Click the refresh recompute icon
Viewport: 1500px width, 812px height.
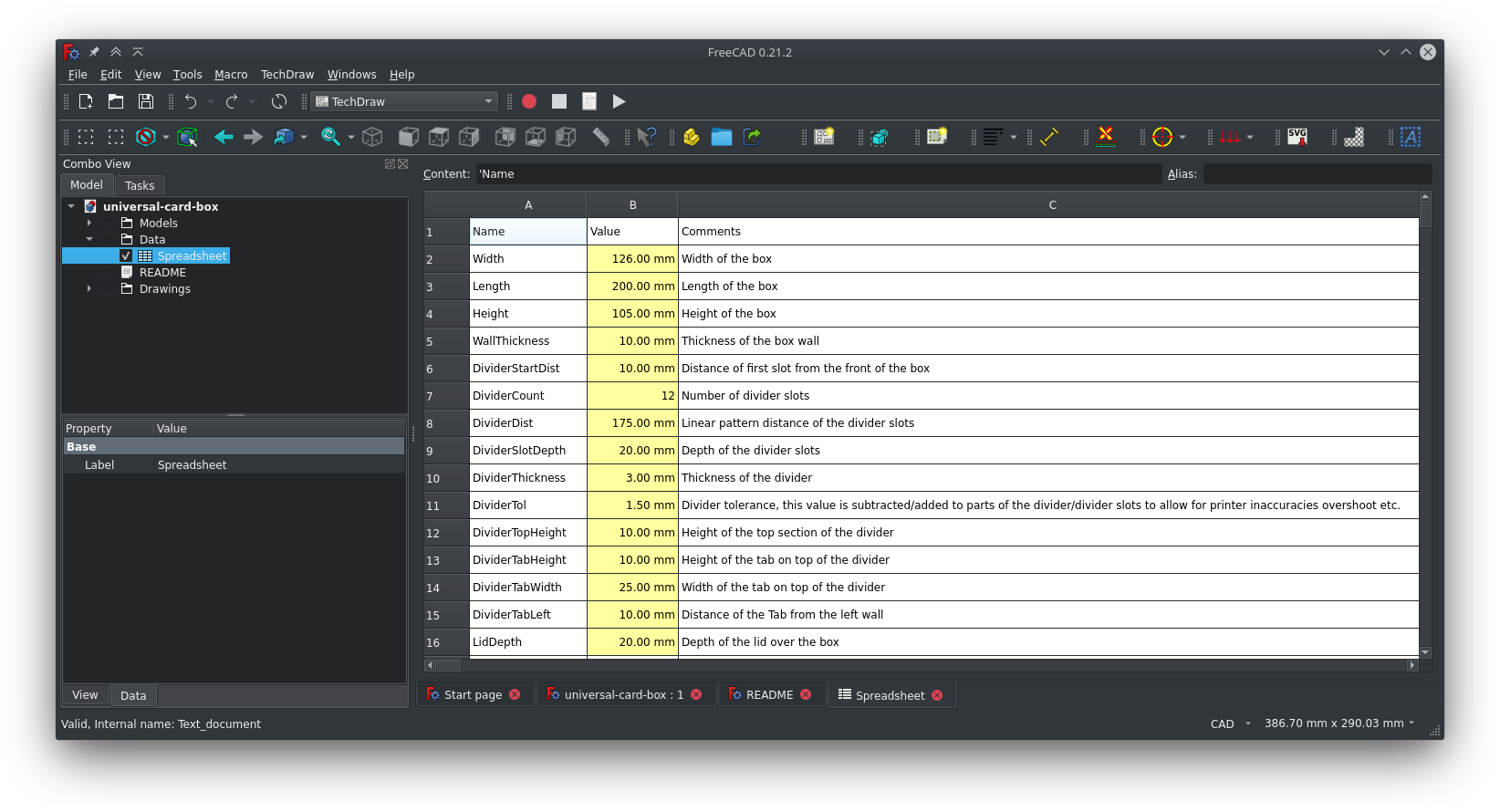(279, 101)
